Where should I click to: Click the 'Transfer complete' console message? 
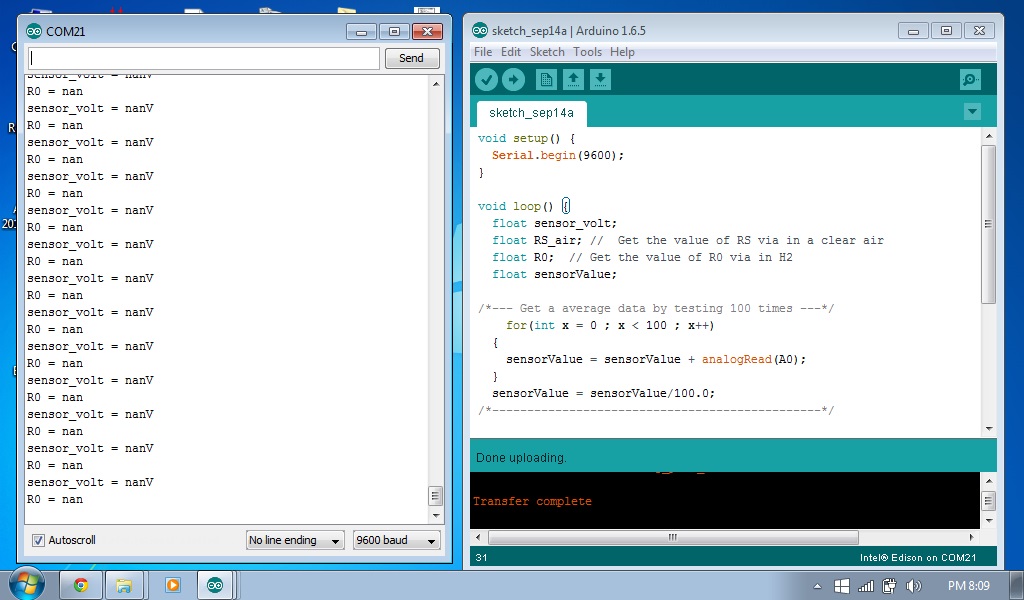point(532,501)
